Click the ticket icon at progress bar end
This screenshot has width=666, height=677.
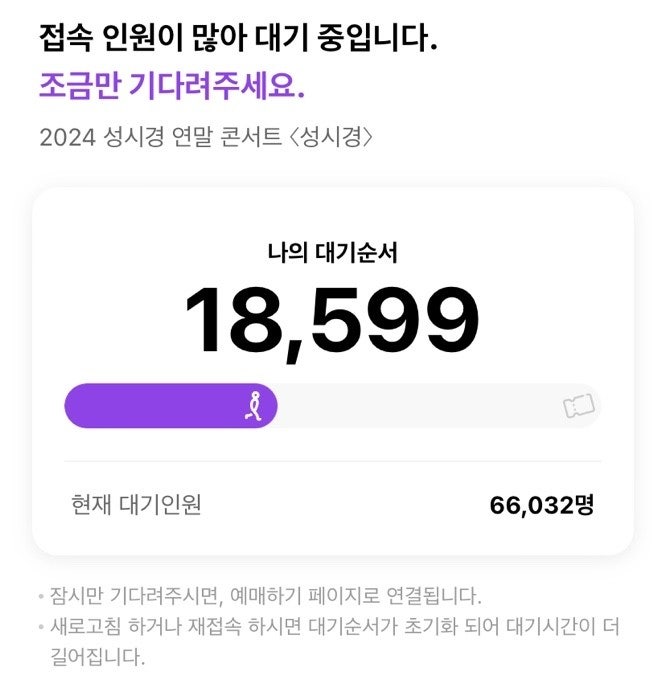point(578,406)
